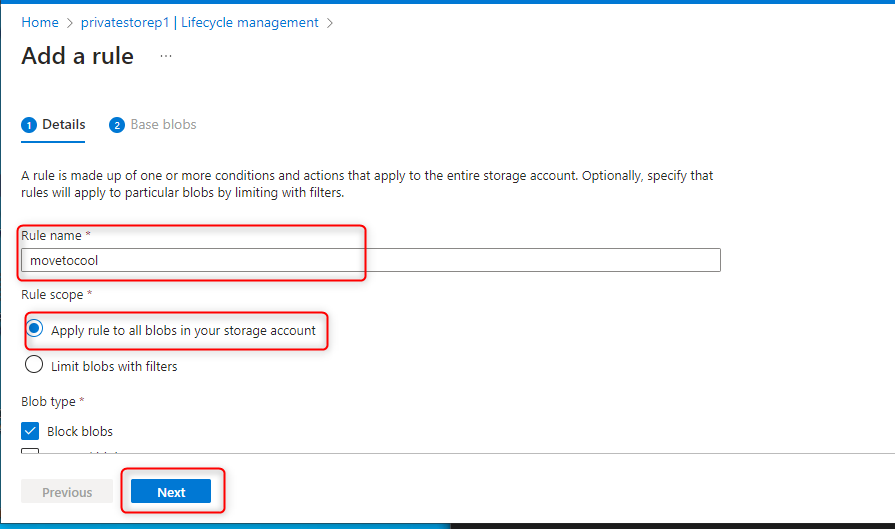Click the step 1 circle icon

click(x=29, y=125)
